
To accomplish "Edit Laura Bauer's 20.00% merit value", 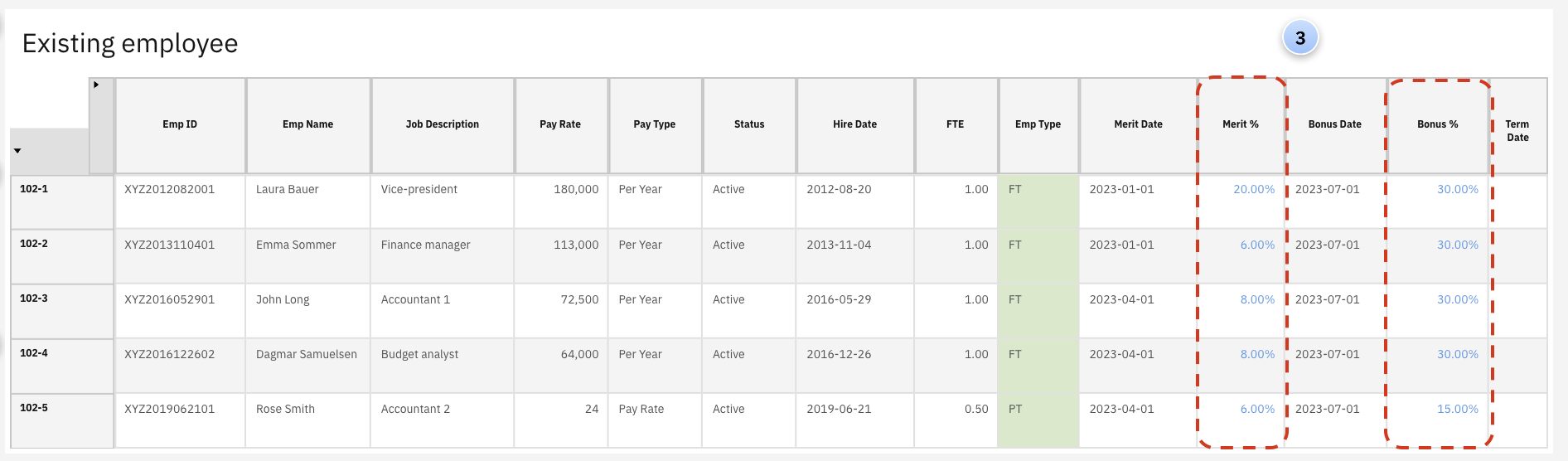I will [x=1253, y=190].
